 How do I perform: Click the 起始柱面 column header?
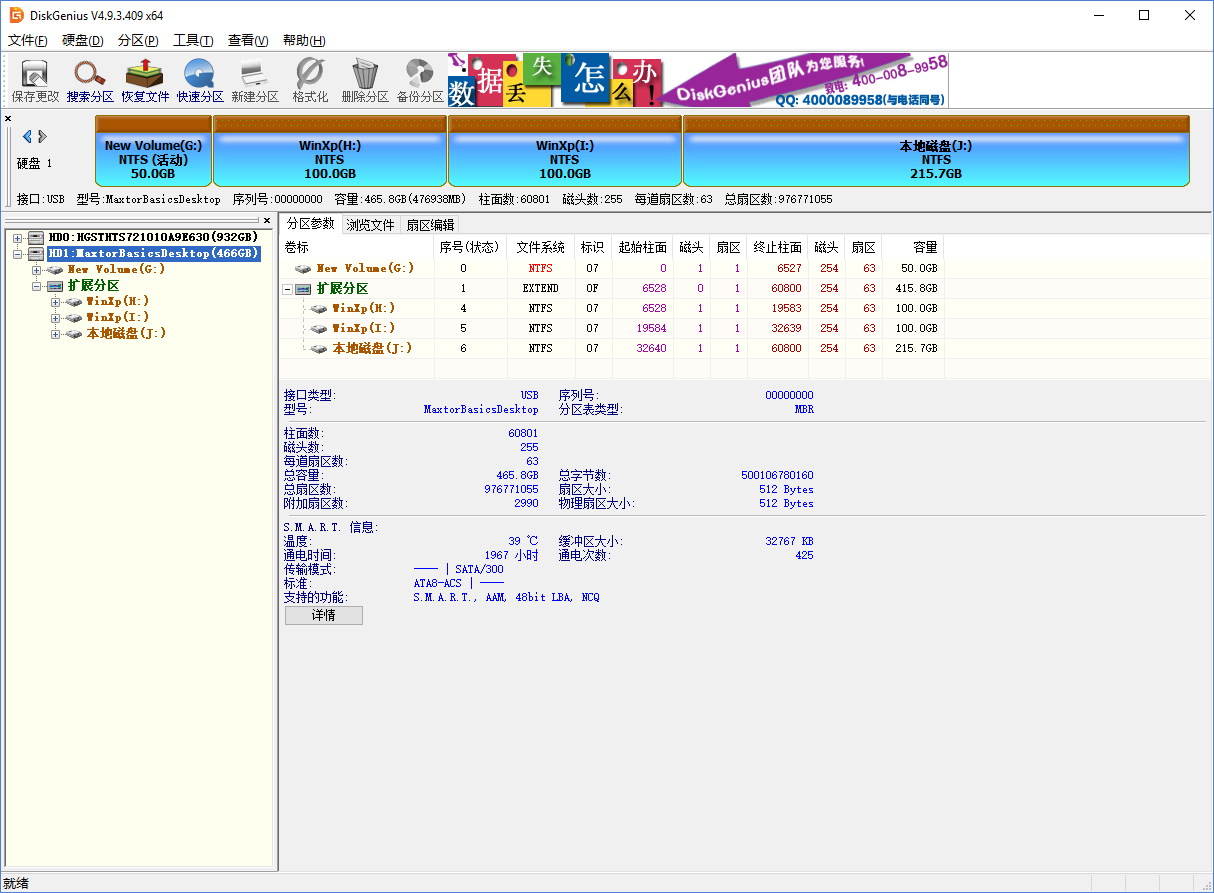click(642, 247)
